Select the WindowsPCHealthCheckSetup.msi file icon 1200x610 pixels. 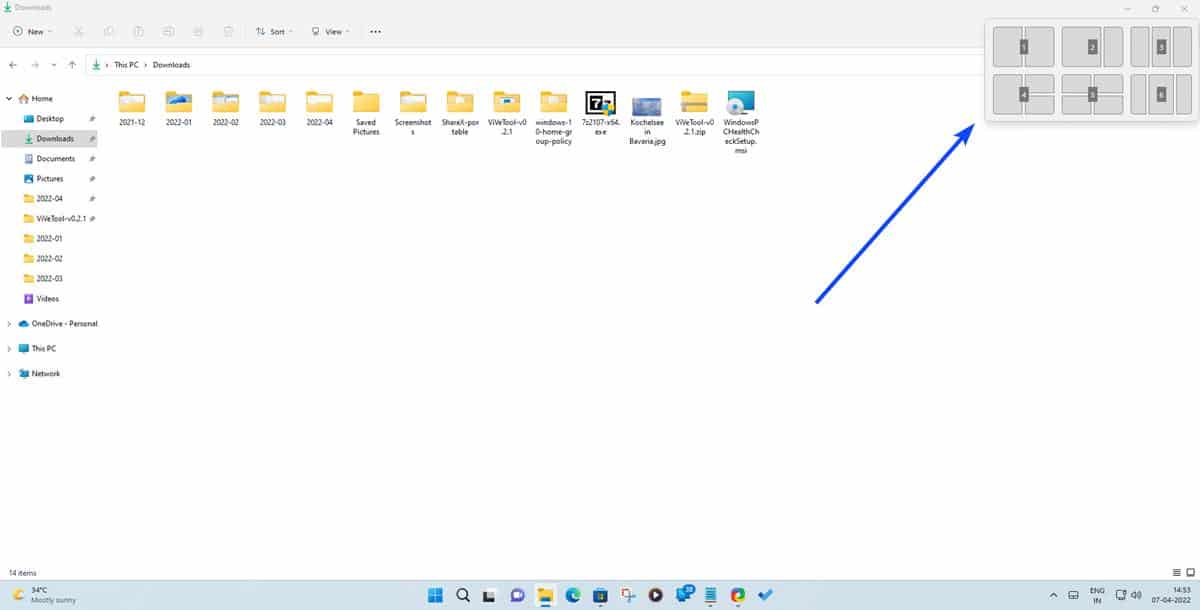(741, 102)
